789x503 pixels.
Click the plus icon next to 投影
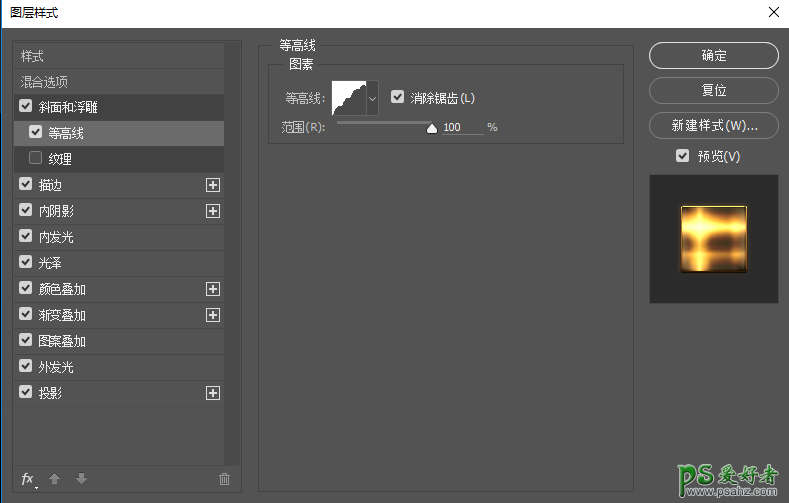coord(212,393)
